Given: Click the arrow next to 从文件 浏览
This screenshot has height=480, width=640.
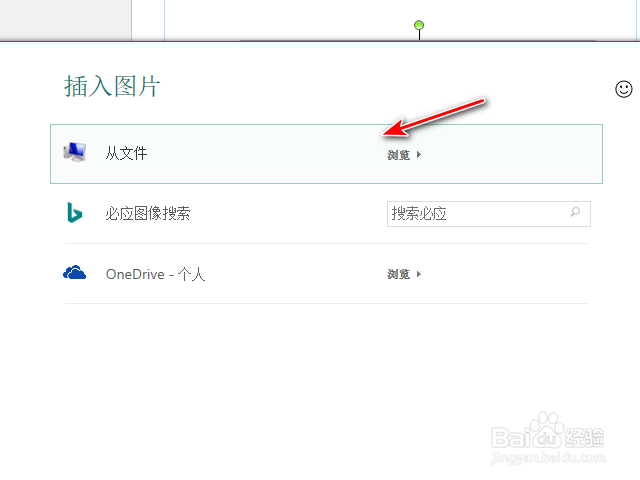Looking at the screenshot, I should (x=419, y=155).
